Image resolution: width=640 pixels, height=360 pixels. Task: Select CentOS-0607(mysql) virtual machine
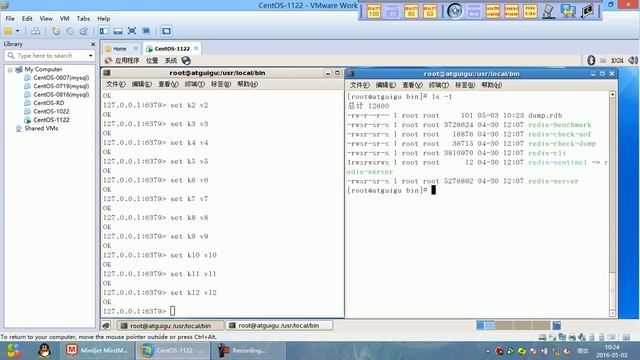61,78
